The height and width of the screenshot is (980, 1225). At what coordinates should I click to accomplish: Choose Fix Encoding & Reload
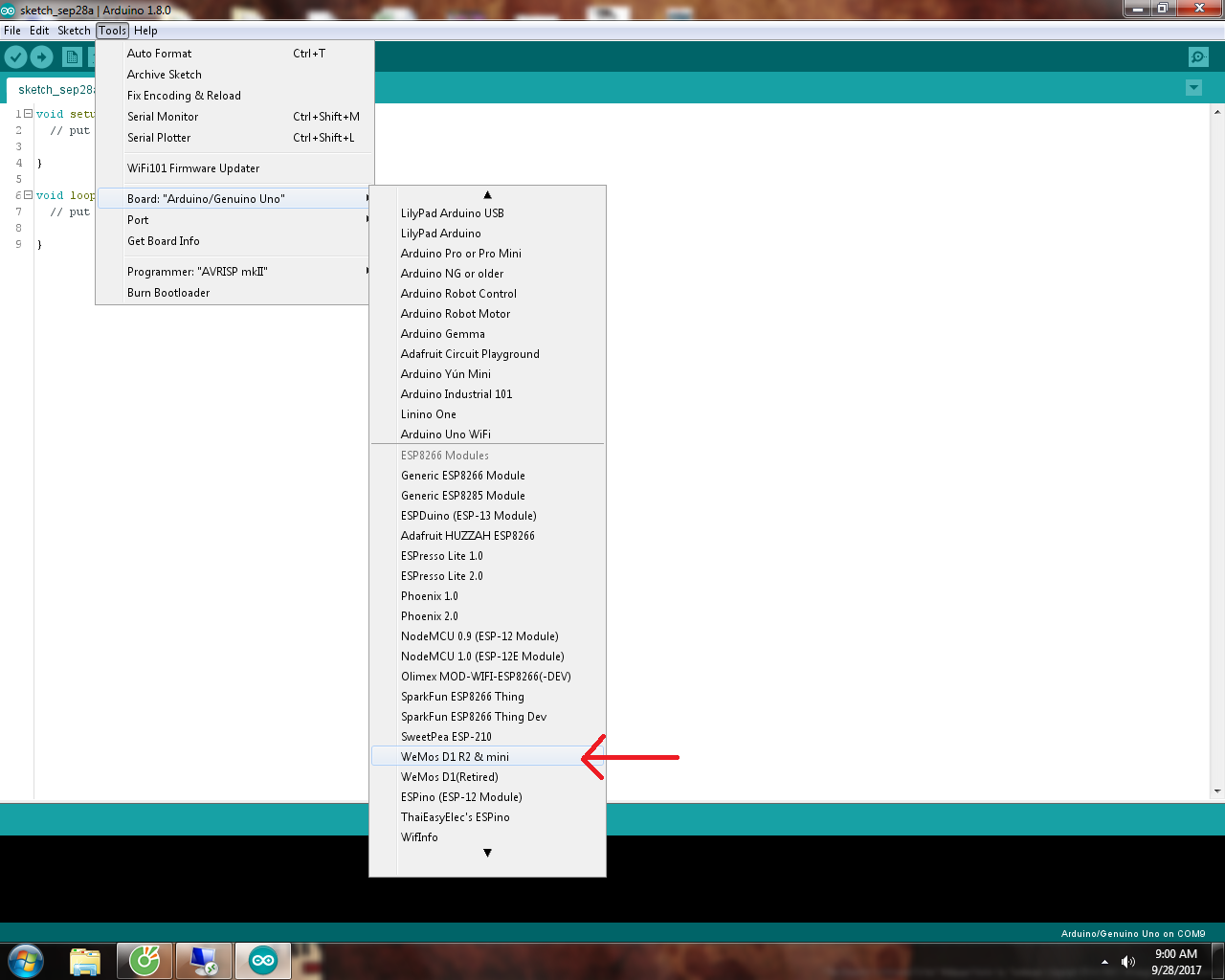click(x=234, y=96)
